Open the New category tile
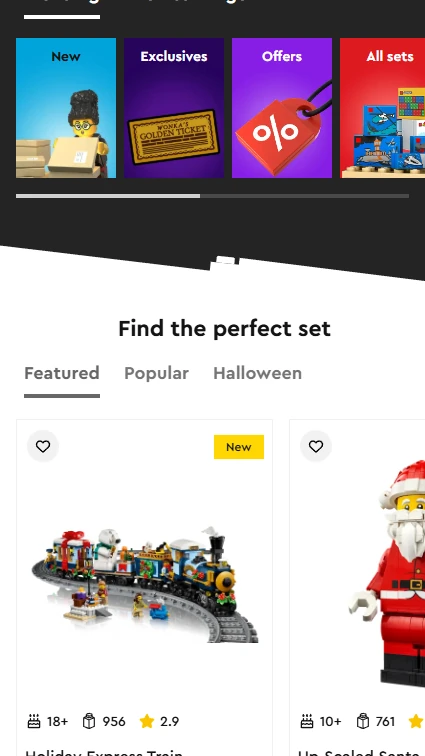The image size is (425, 756). (66, 108)
